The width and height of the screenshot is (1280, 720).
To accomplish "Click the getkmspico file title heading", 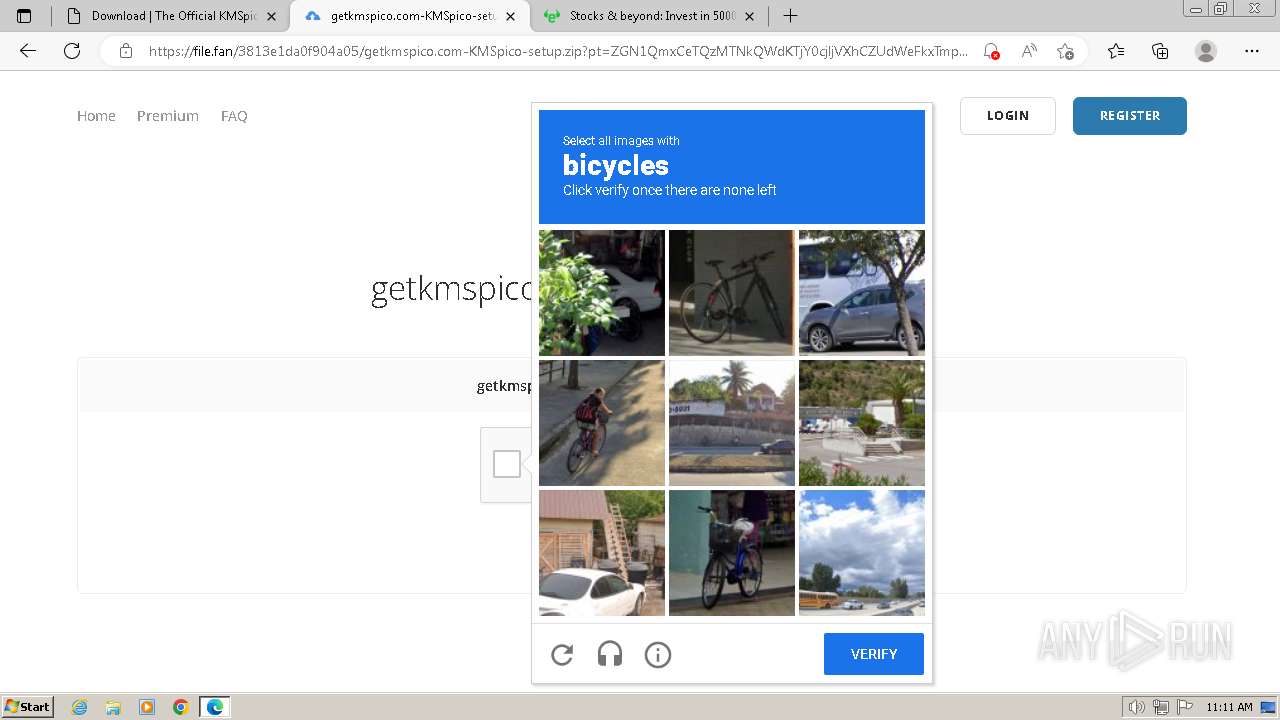I will point(451,290).
